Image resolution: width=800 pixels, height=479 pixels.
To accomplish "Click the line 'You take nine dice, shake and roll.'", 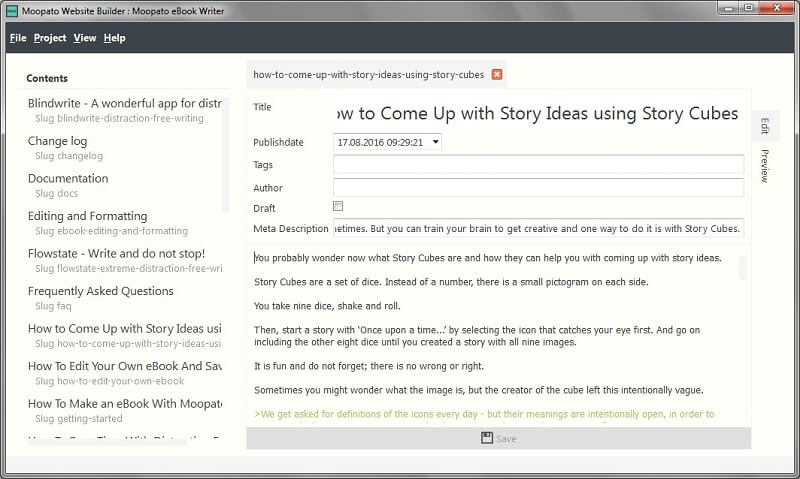I will (x=327, y=306).
